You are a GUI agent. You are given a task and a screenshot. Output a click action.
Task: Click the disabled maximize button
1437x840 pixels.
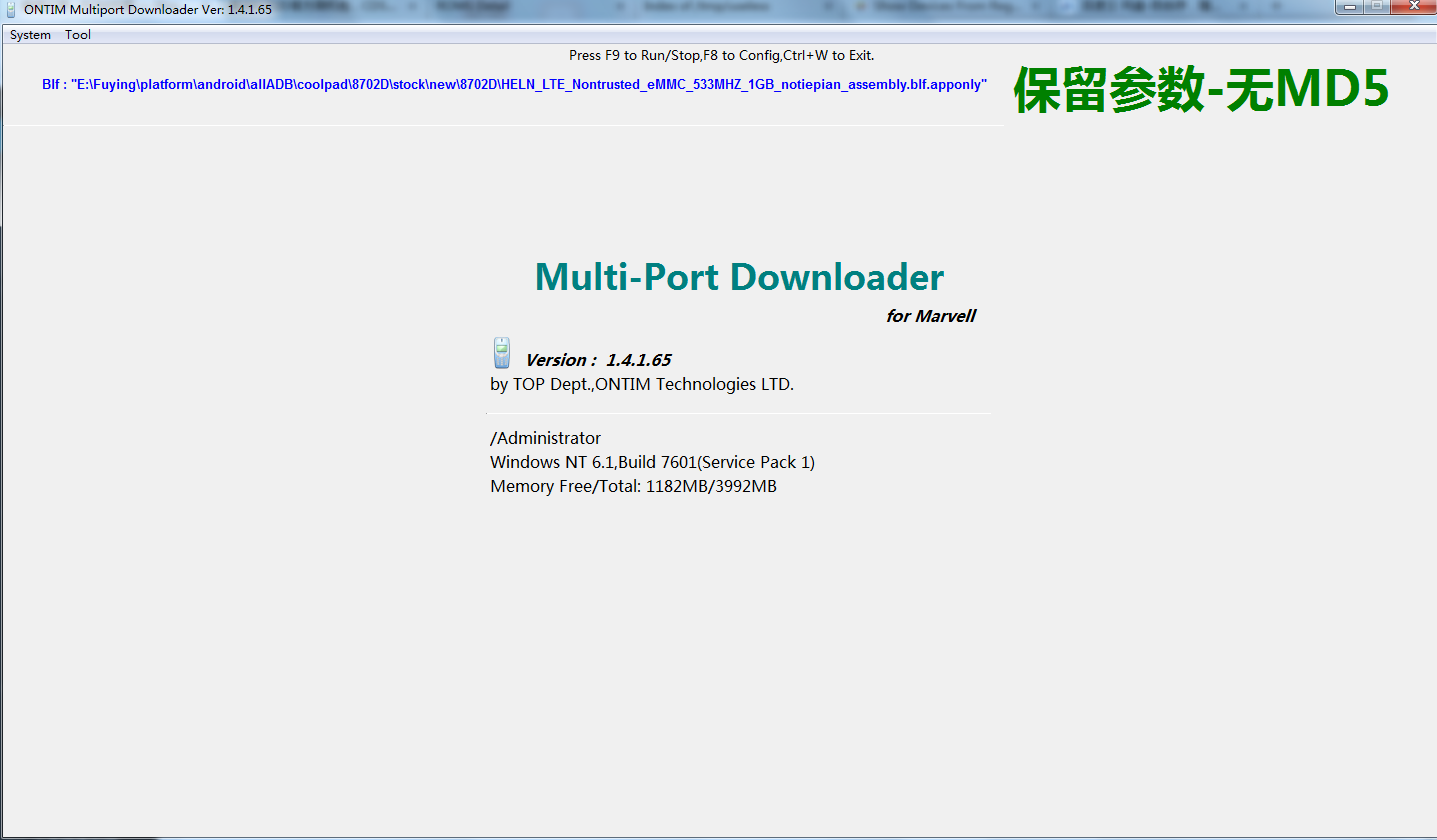[x=1377, y=7]
